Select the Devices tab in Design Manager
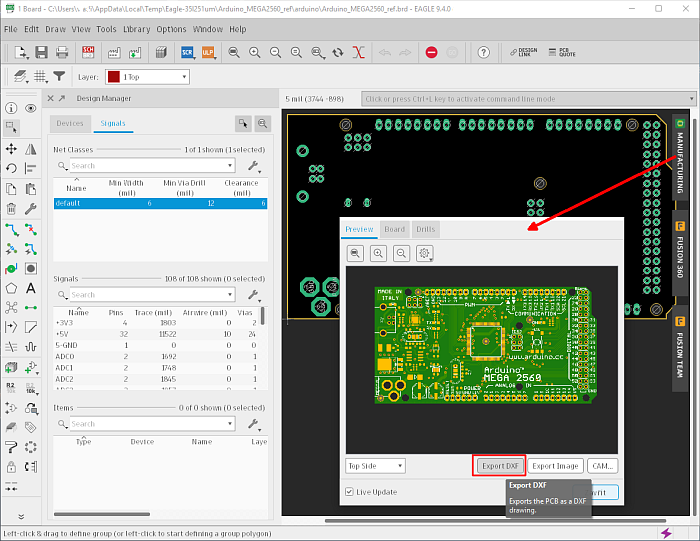Viewport: 700px width, 541px height. click(70, 123)
